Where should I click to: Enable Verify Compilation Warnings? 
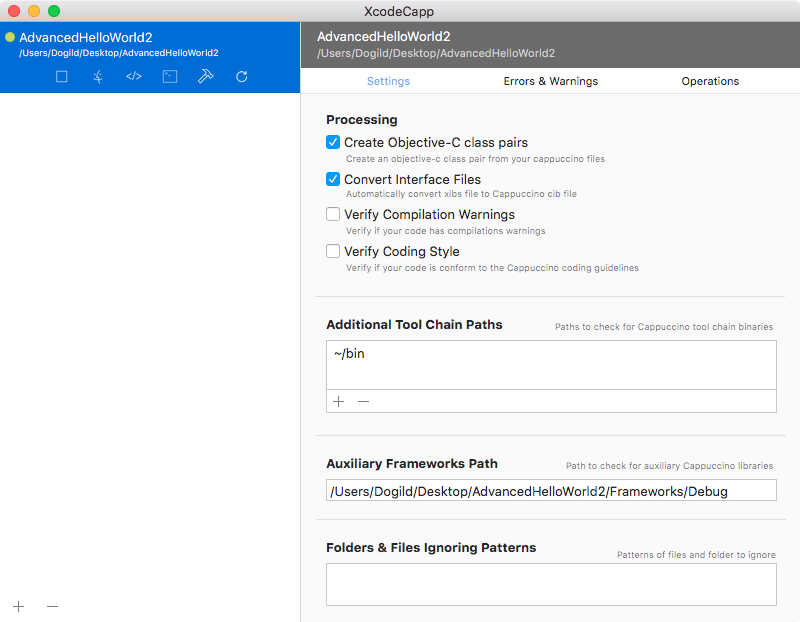click(333, 214)
